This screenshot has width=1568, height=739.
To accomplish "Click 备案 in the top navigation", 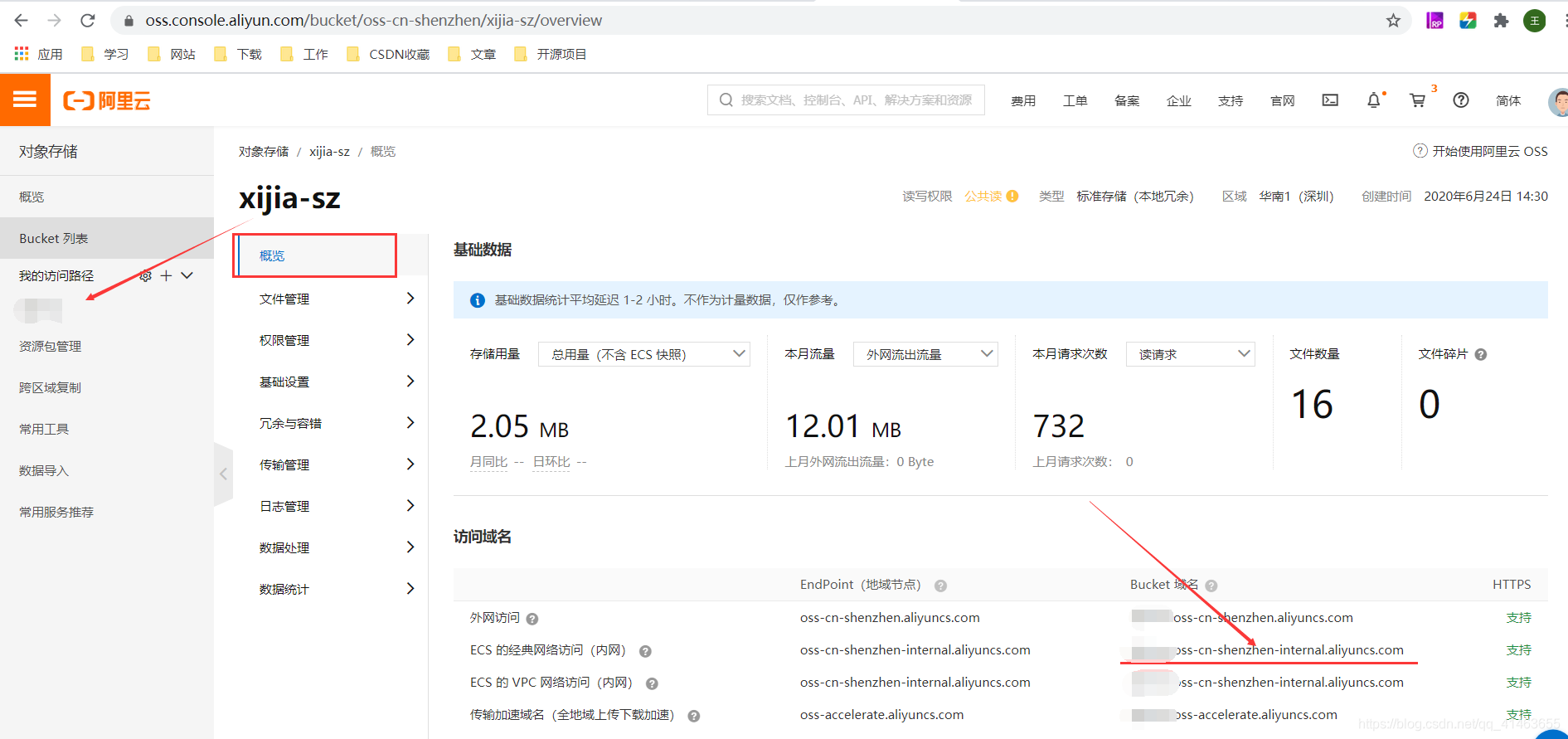I will tap(1127, 100).
